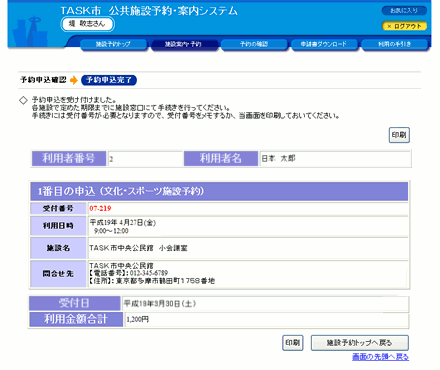The width and height of the screenshot is (440, 370).
Task: Open the 施設予約トップ tab
Action: [114, 44]
